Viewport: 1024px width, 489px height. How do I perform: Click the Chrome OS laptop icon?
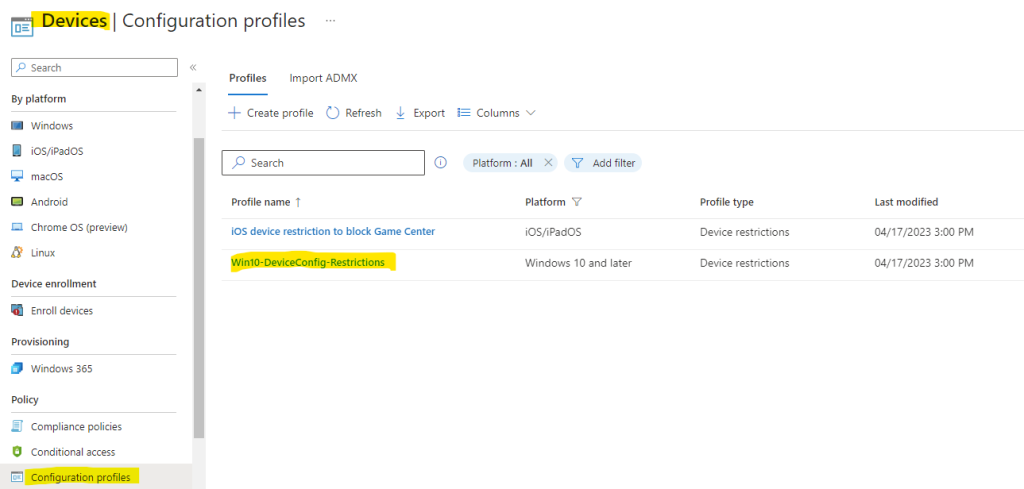[18, 227]
